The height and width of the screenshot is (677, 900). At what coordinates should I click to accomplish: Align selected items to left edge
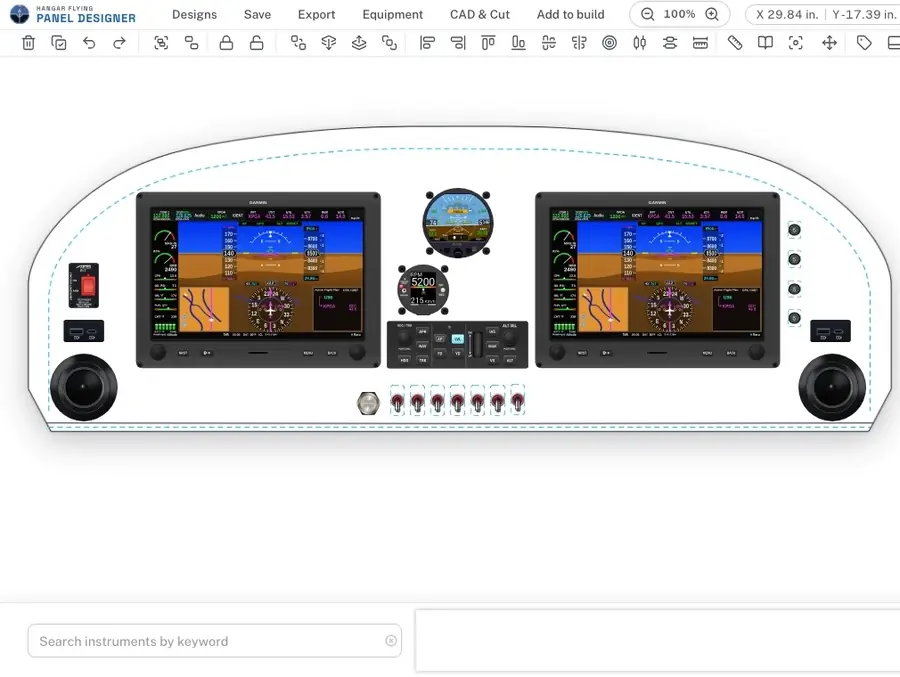pos(428,43)
